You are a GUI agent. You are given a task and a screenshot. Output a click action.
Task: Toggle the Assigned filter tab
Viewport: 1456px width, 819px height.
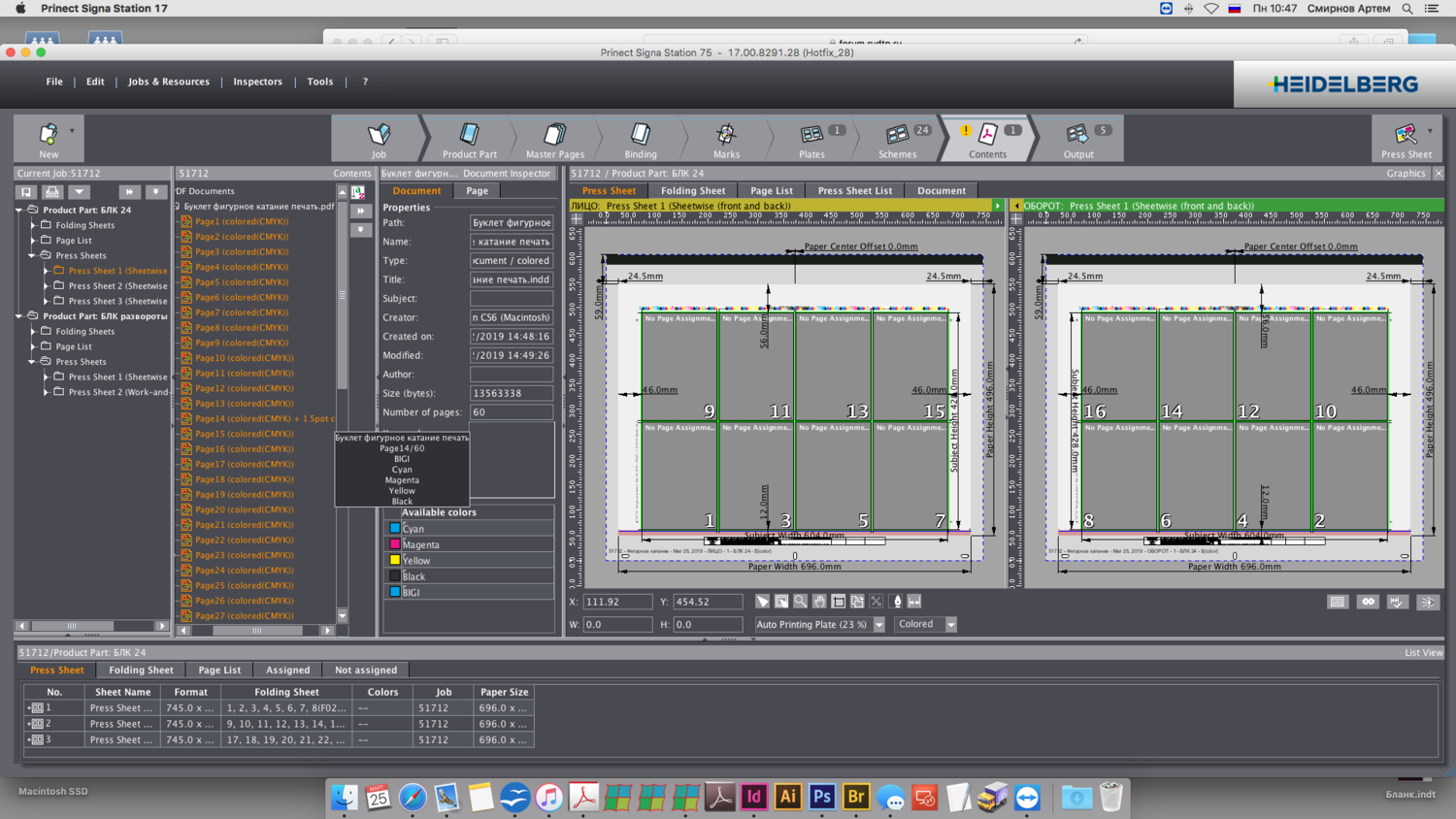287,670
